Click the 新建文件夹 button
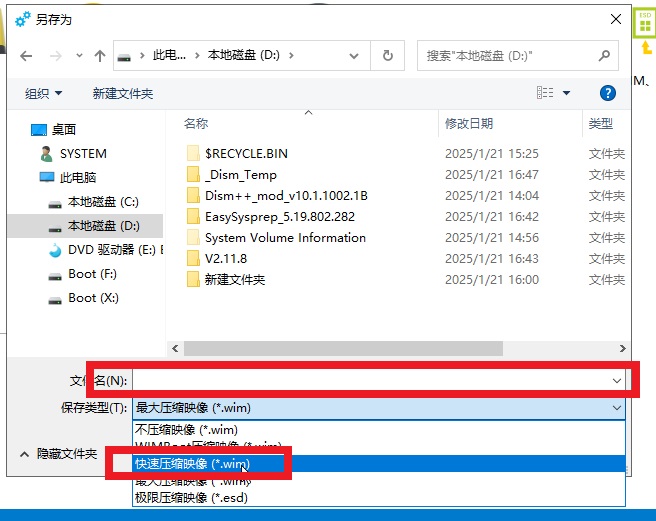The width and height of the screenshot is (656, 521). [122, 93]
